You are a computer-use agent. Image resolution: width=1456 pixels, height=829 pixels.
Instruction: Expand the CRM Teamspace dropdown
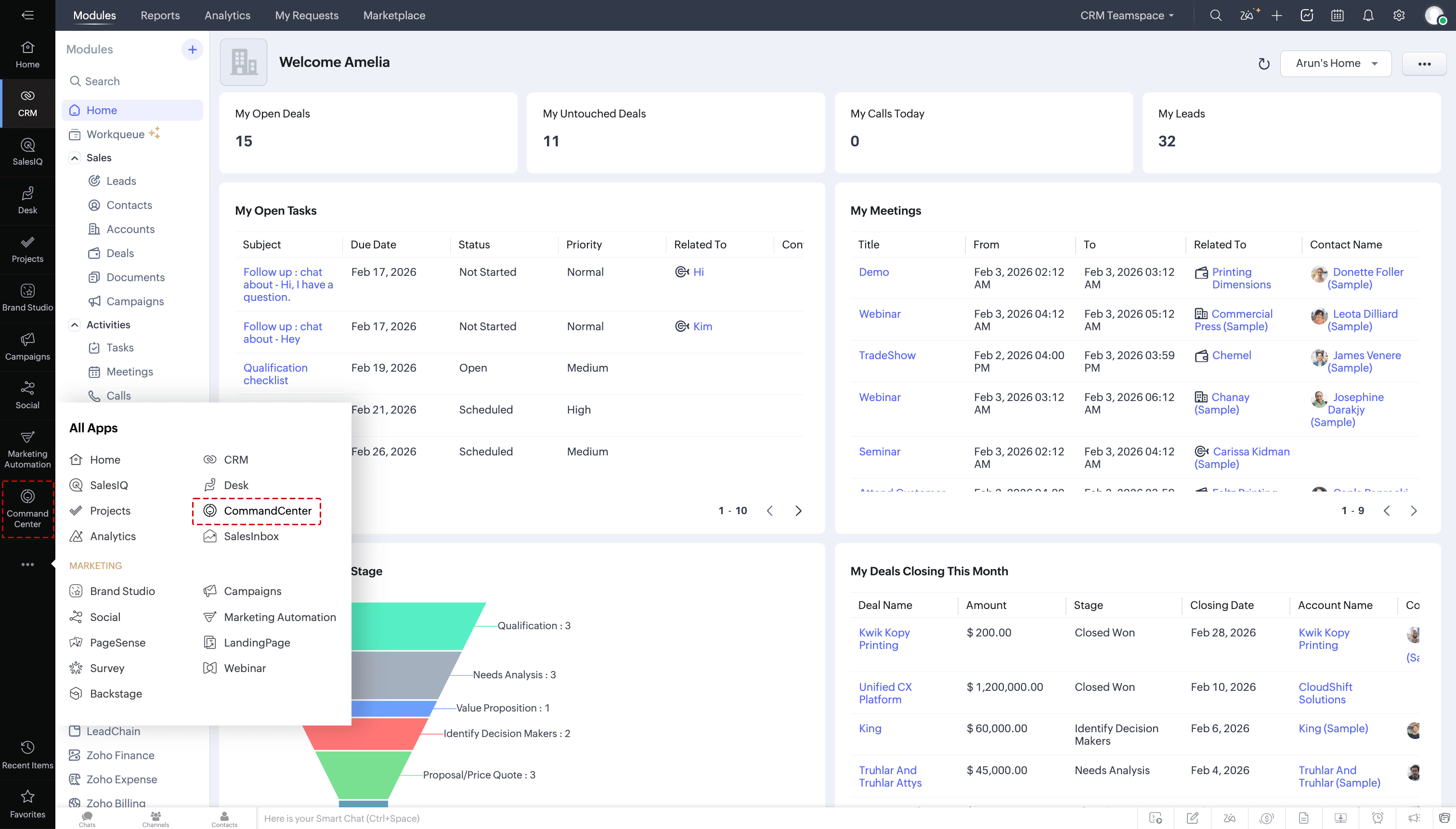(x=1127, y=15)
